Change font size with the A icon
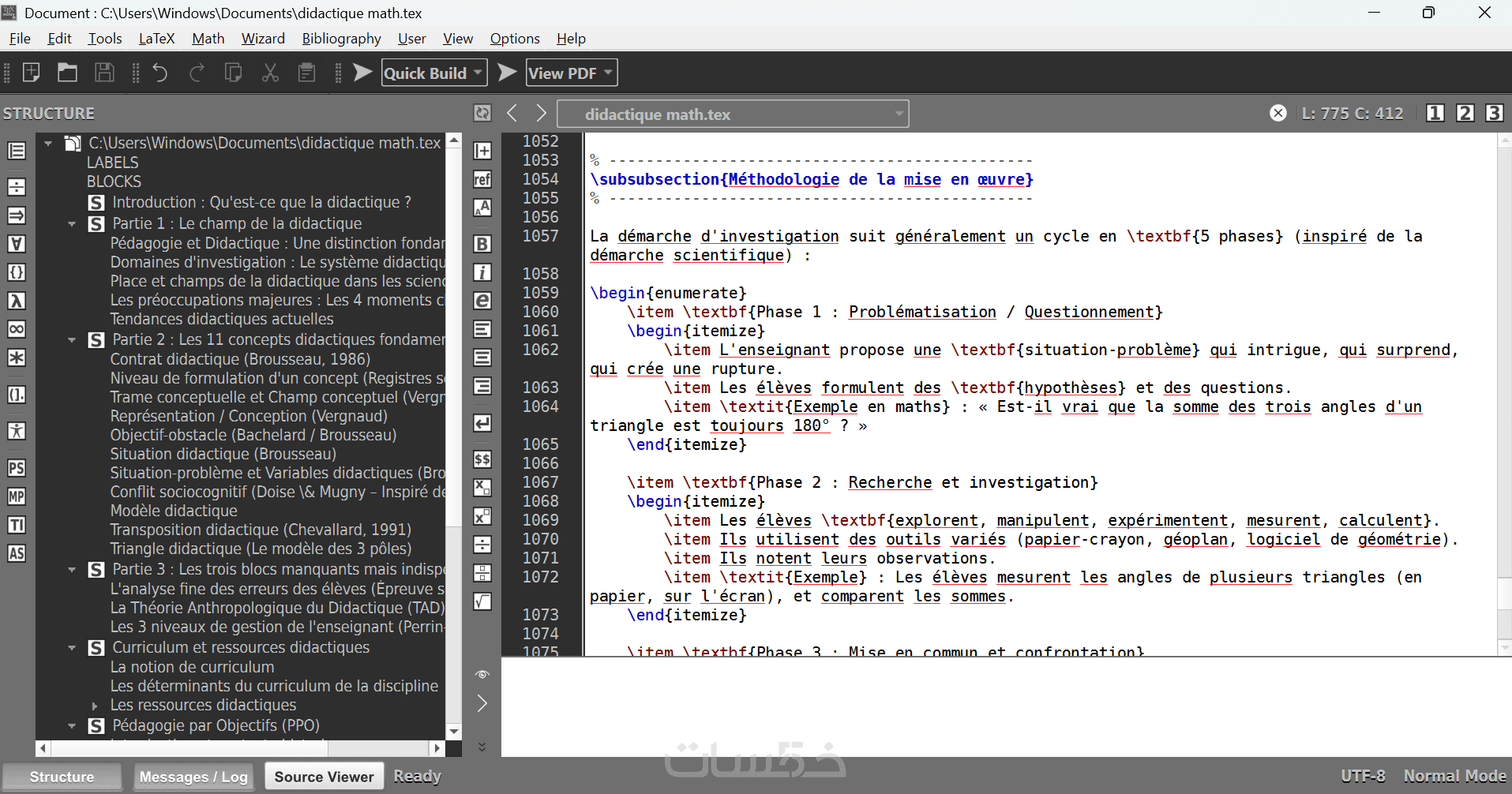This screenshot has height=794, width=1512. click(482, 208)
